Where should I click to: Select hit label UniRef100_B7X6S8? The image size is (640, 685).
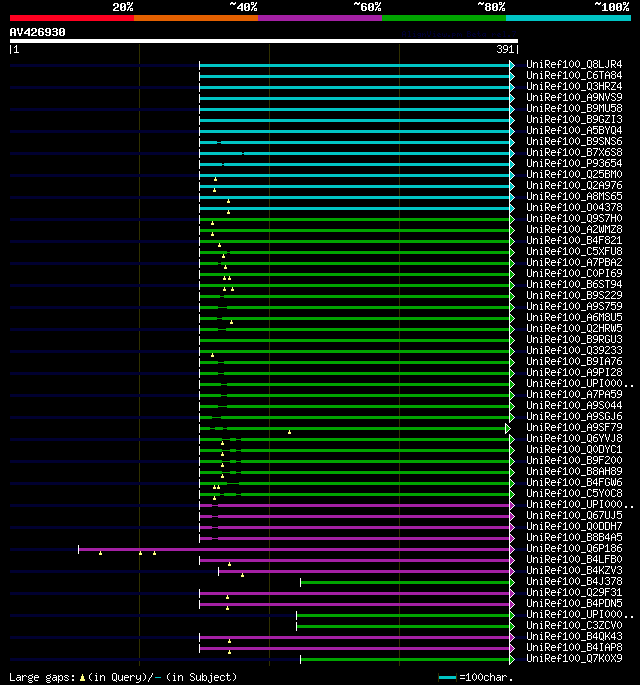pos(574,152)
